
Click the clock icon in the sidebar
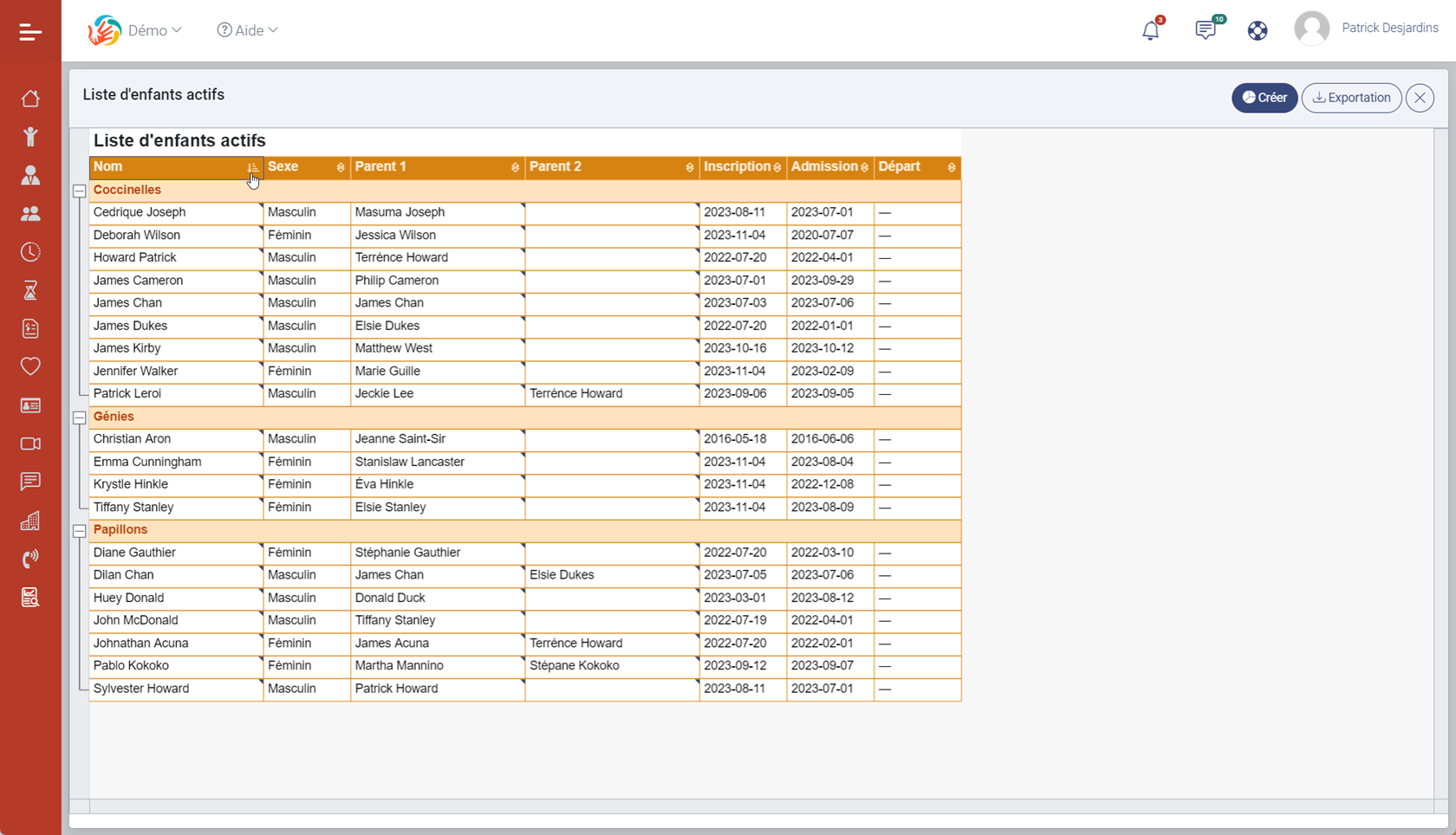tap(30, 252)
